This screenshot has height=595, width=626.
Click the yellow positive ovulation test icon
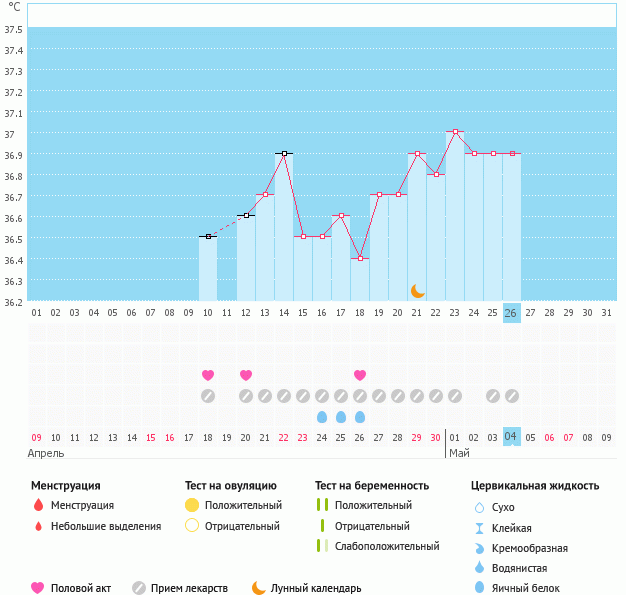tap(192, 505)
